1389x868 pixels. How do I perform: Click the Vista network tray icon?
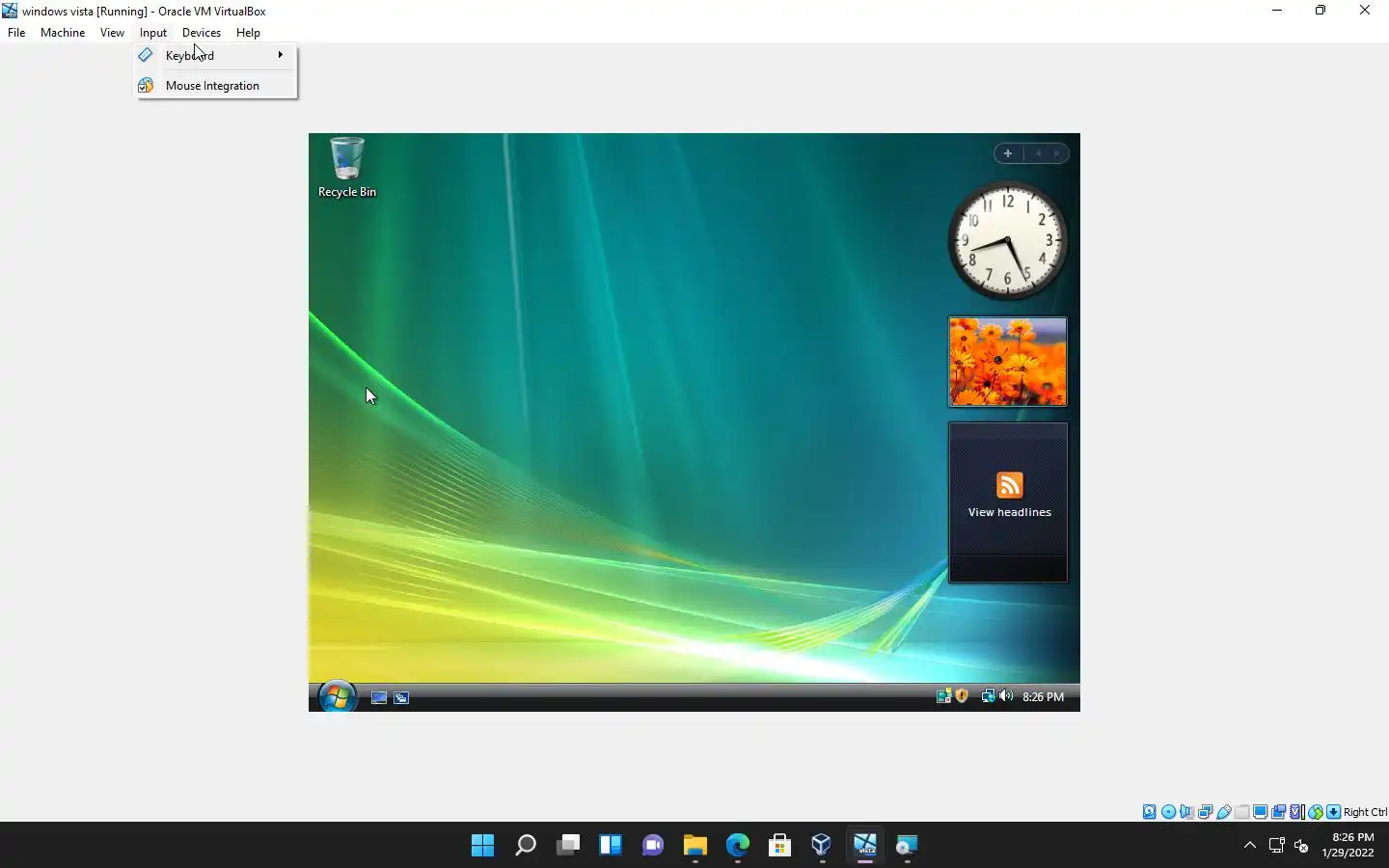coord(988,696)
